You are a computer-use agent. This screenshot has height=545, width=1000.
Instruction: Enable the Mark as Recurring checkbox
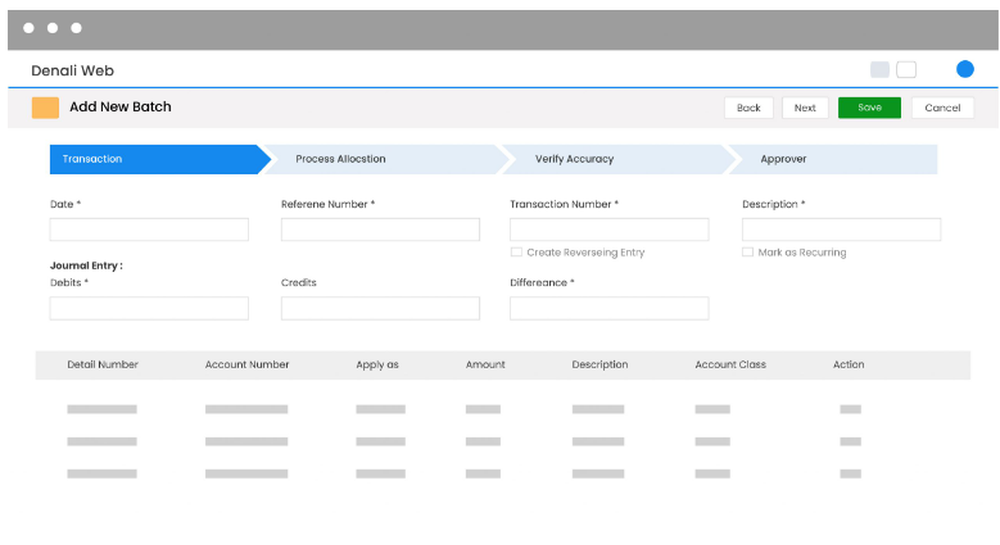[747, 252]
